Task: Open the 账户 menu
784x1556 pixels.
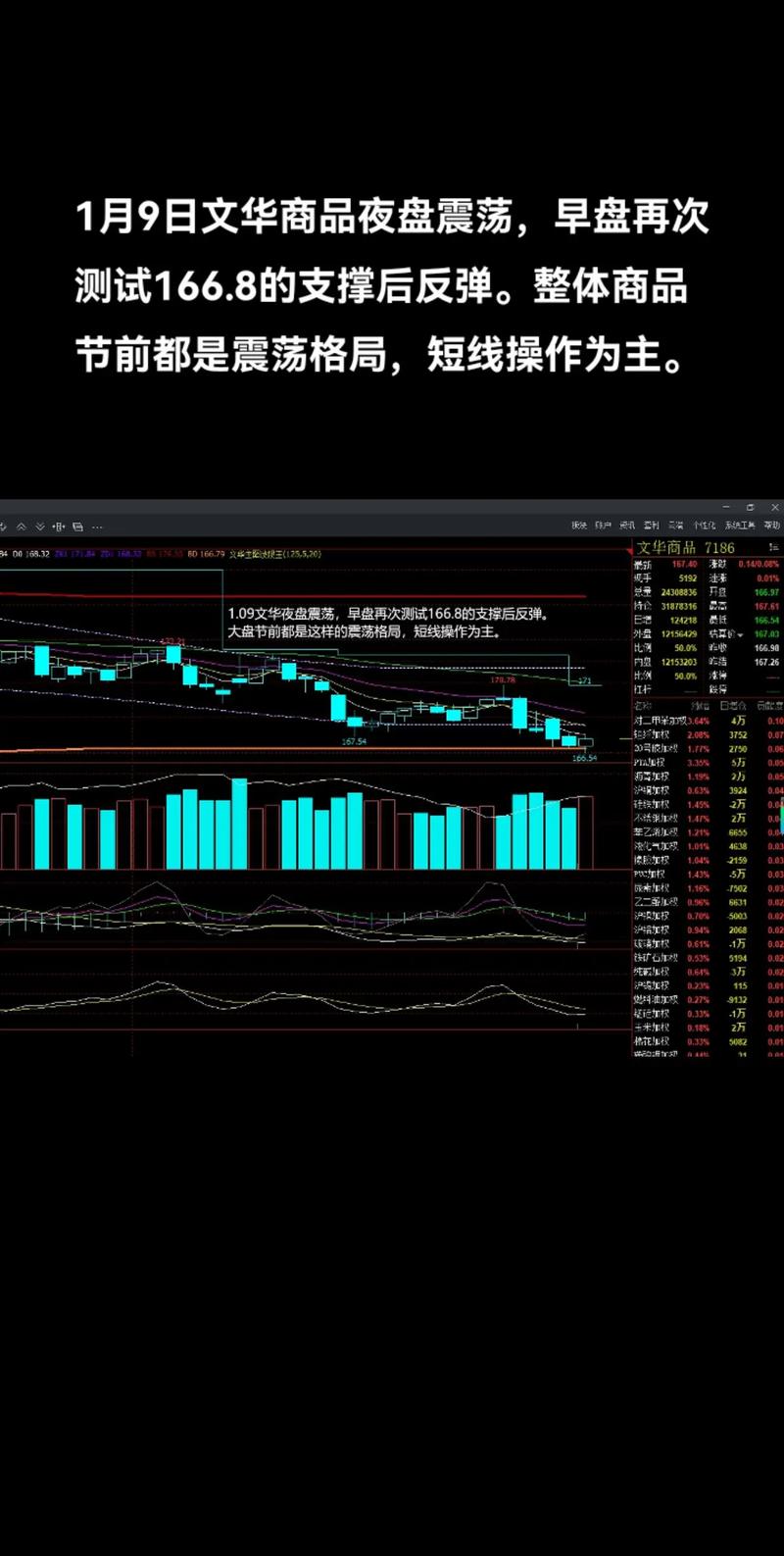Action: coord(603,526)
